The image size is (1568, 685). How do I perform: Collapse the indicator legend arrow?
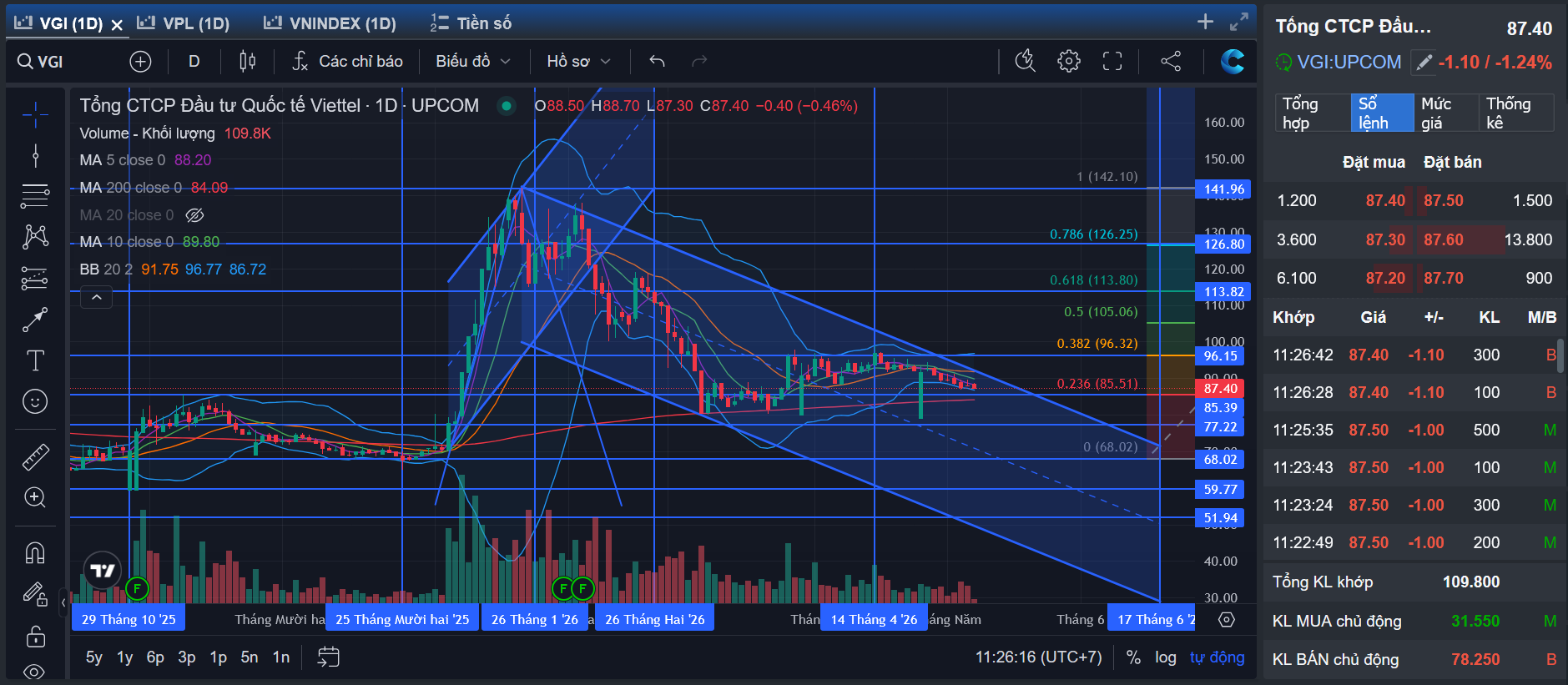tap(97, 297)
